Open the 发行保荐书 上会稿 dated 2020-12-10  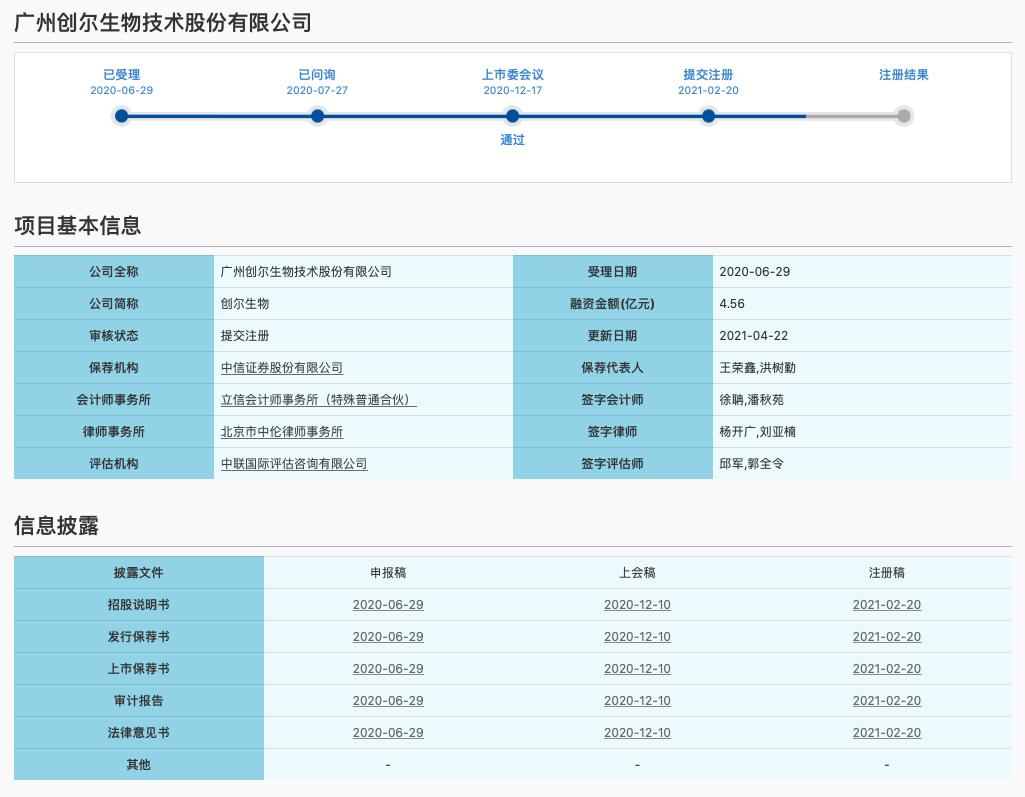tap(637, 636)
